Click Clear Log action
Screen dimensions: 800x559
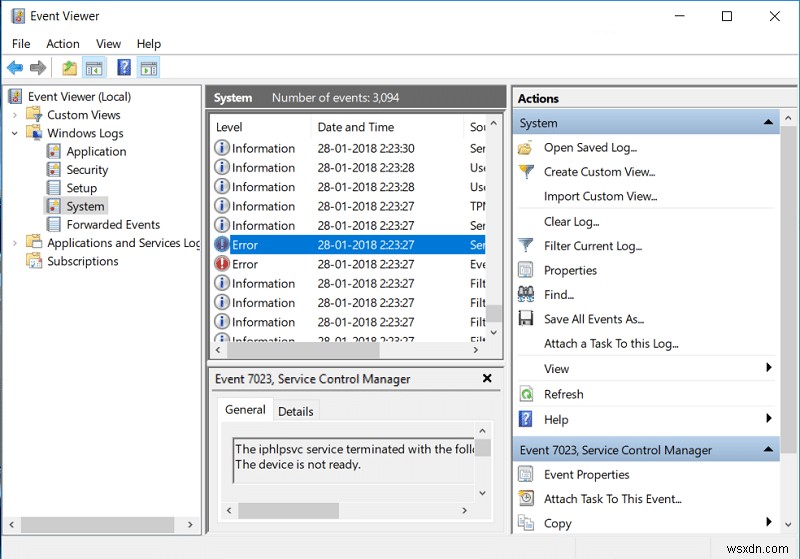[571, 221]
